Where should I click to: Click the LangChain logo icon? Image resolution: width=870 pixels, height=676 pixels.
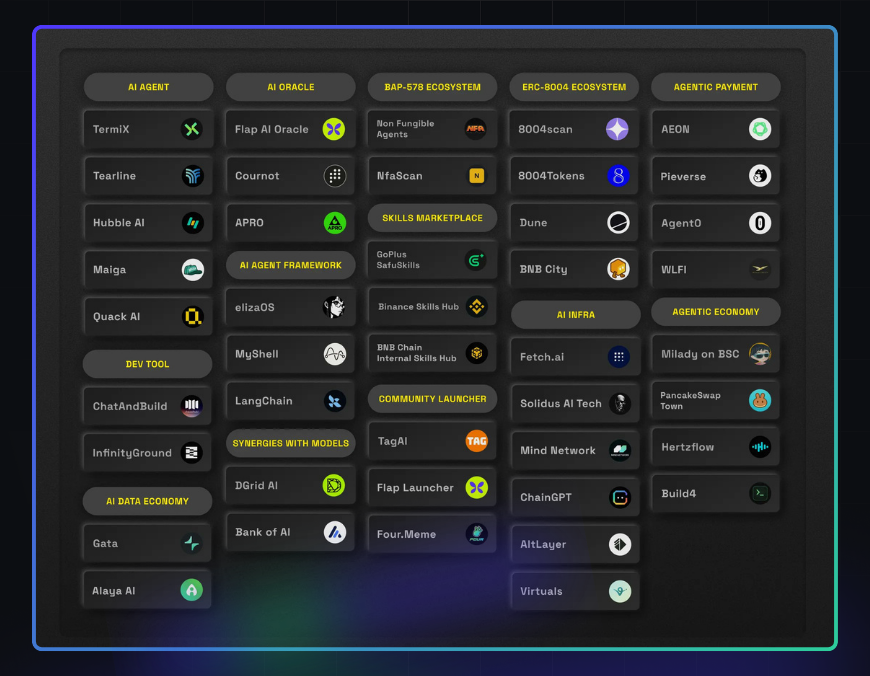click(335, 401)
